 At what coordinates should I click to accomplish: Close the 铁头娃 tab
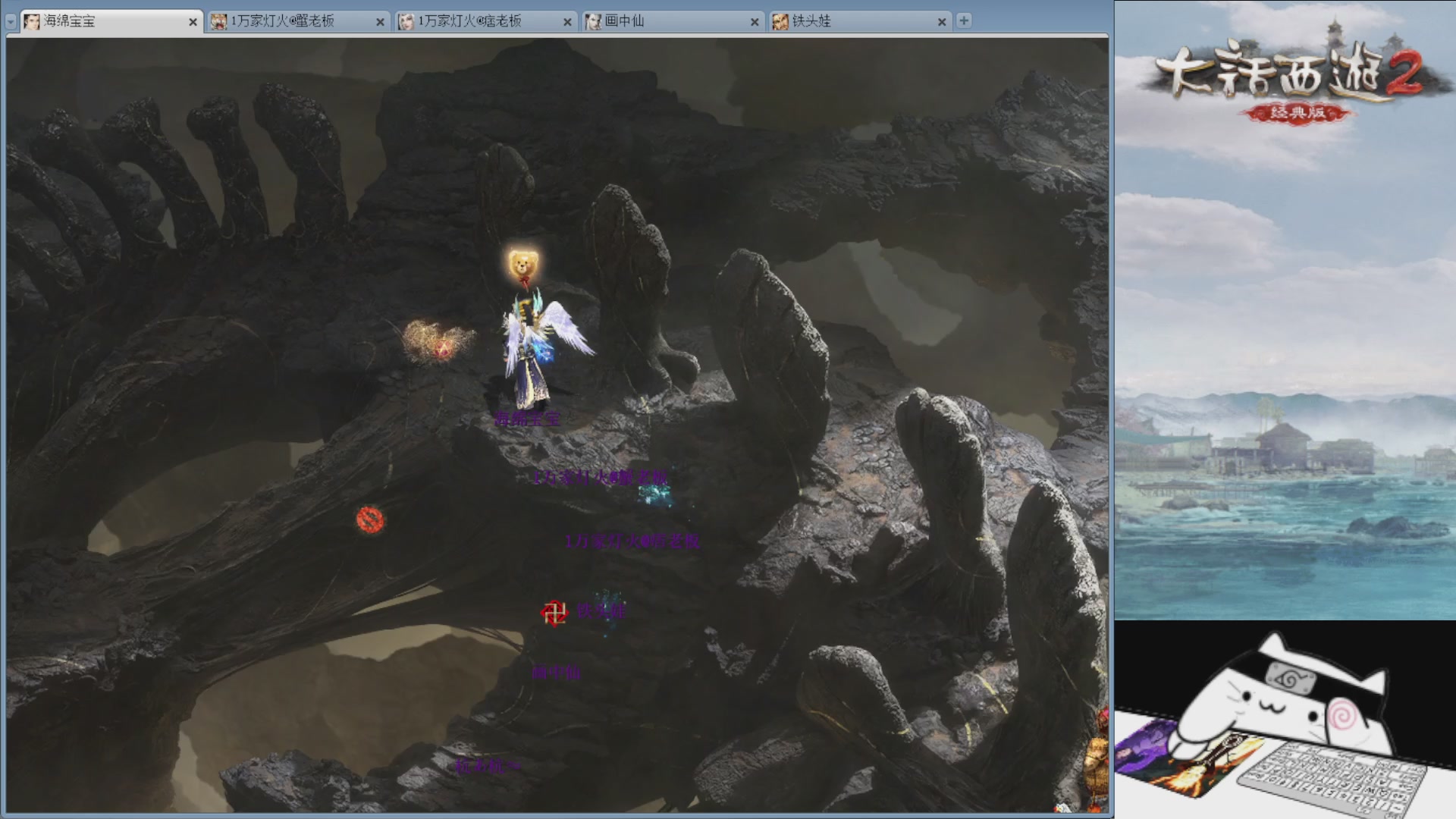942,22
